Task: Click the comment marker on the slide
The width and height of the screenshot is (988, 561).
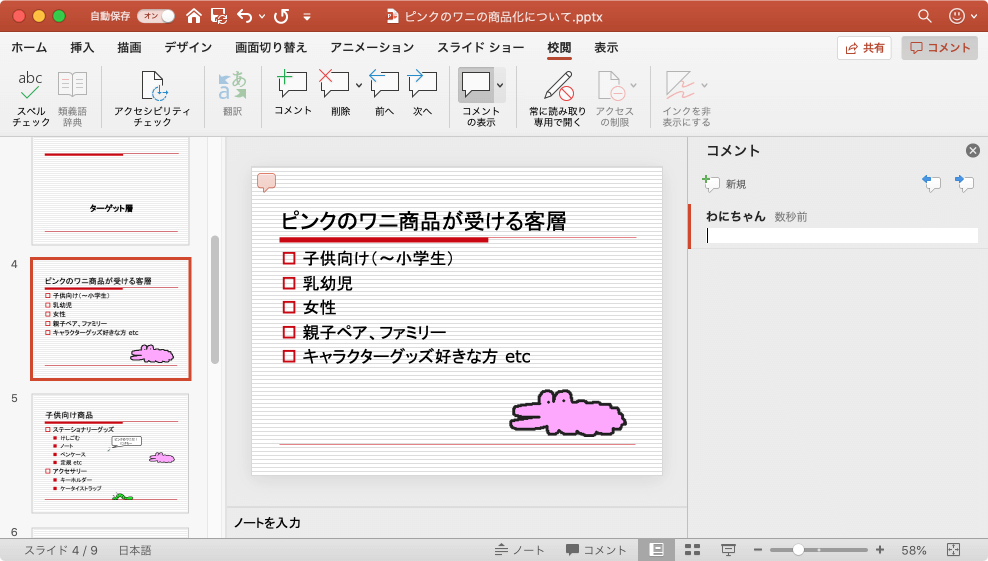Action: (x=266, y=181)
